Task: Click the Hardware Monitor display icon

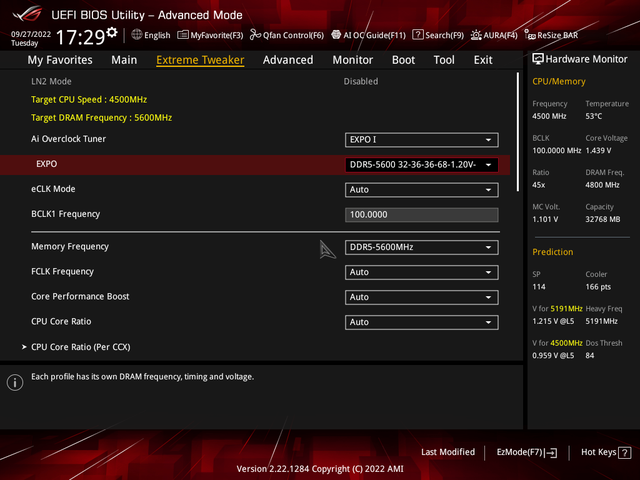Action: click(x=538, y=59)
